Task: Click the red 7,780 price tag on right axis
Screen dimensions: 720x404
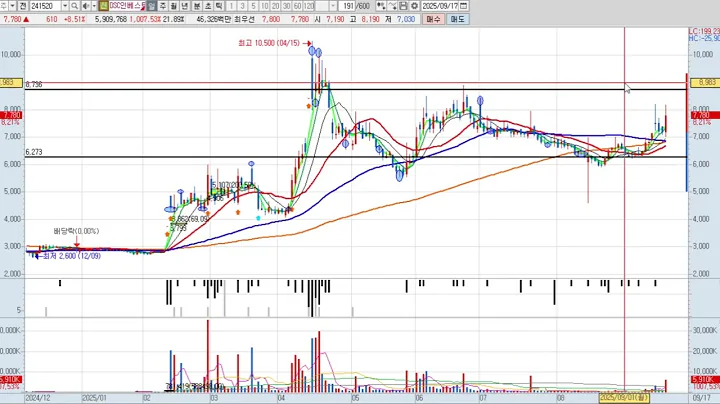Action: 705,115
